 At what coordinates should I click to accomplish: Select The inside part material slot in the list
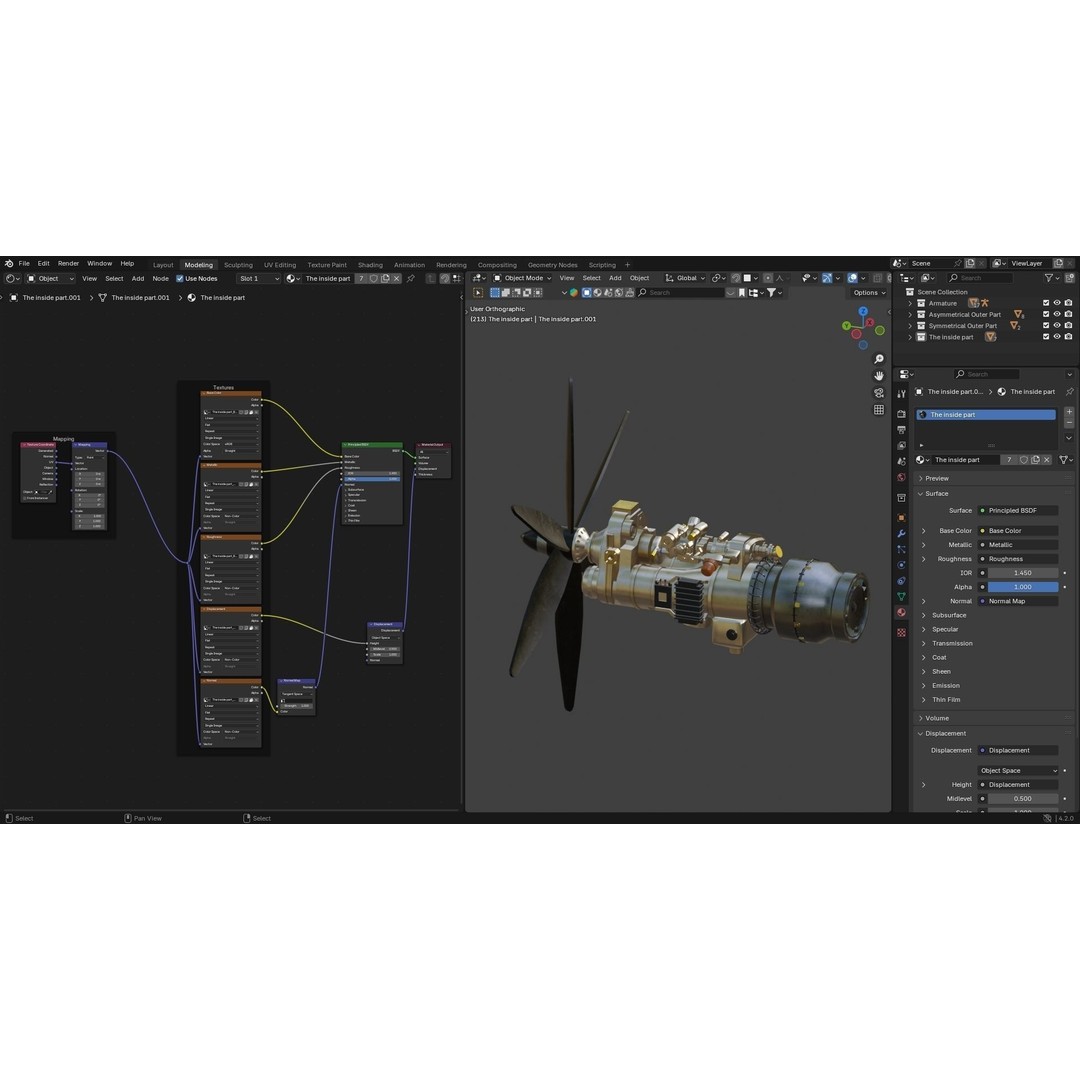986,415
